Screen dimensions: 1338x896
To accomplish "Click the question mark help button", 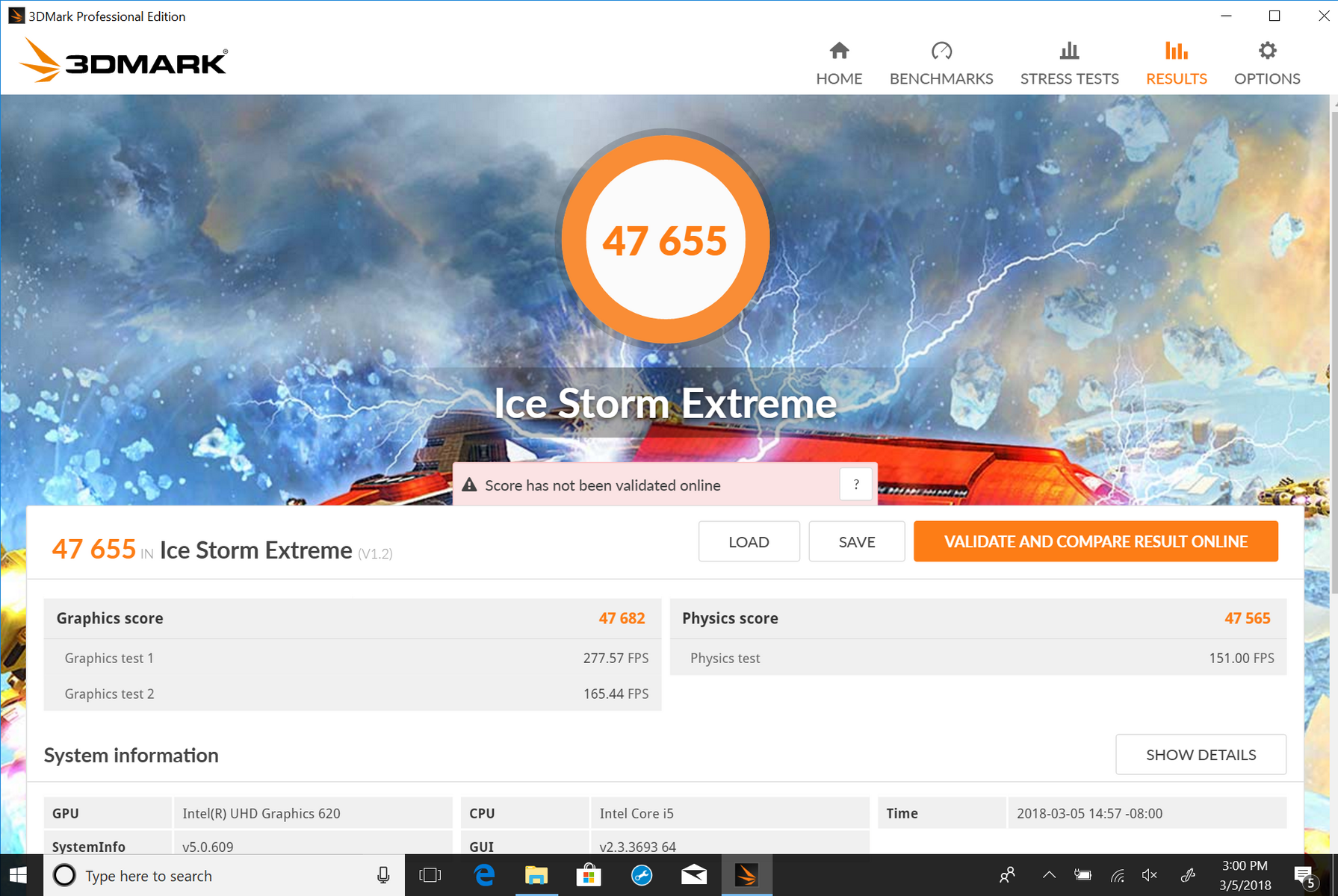I will coord(856,485).
